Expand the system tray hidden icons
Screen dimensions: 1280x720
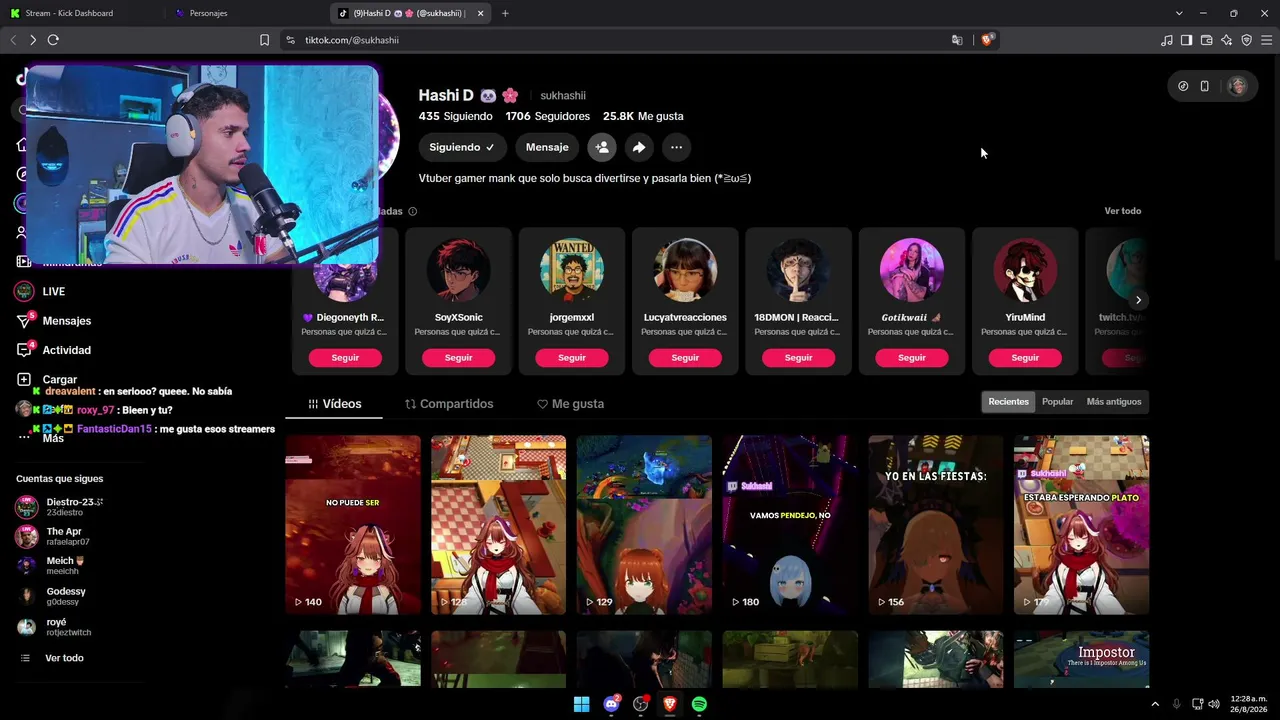coord(1155,704)
